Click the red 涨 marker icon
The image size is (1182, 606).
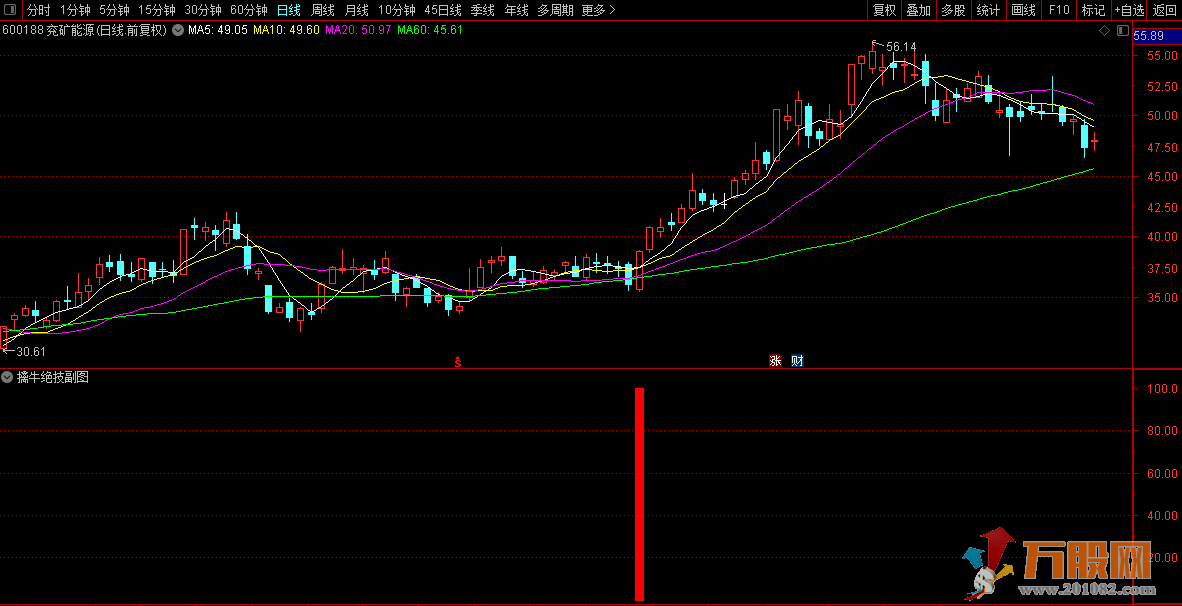tap(775, 361)
